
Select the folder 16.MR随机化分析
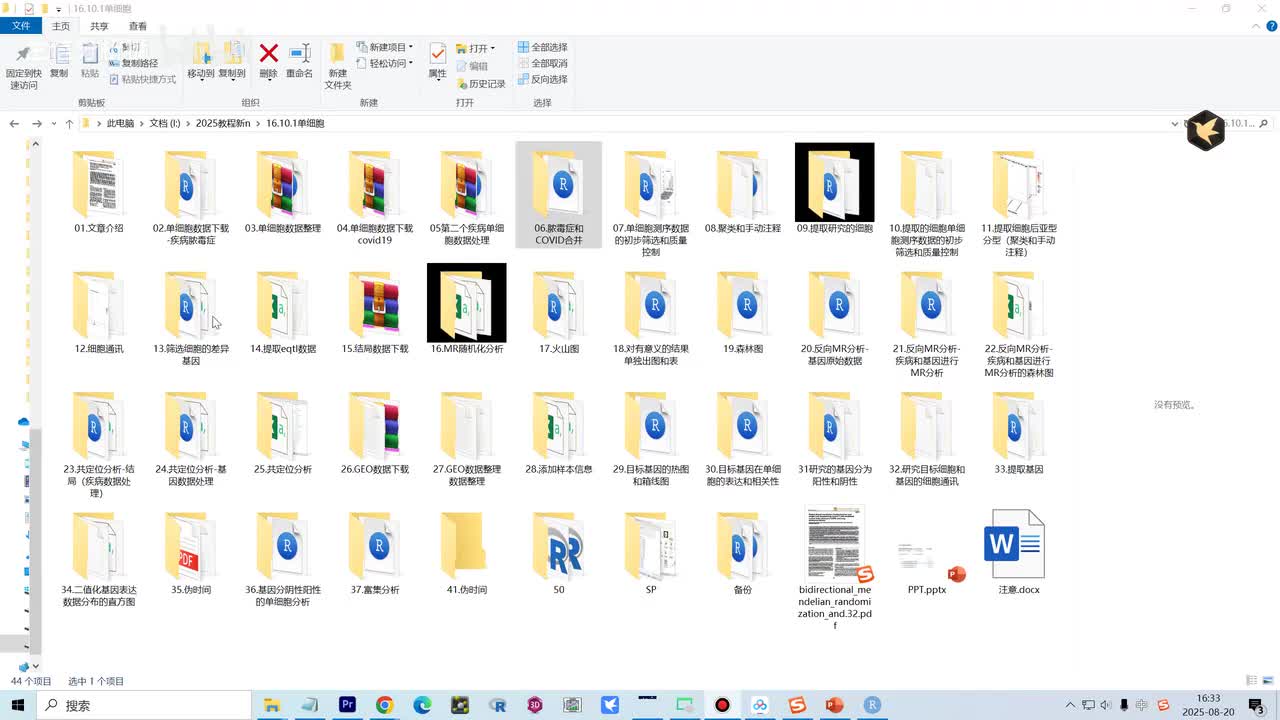click(x=467, y=310)
